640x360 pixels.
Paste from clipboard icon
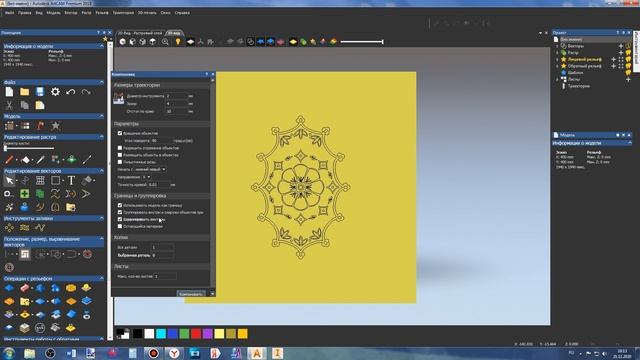(40, 105)
